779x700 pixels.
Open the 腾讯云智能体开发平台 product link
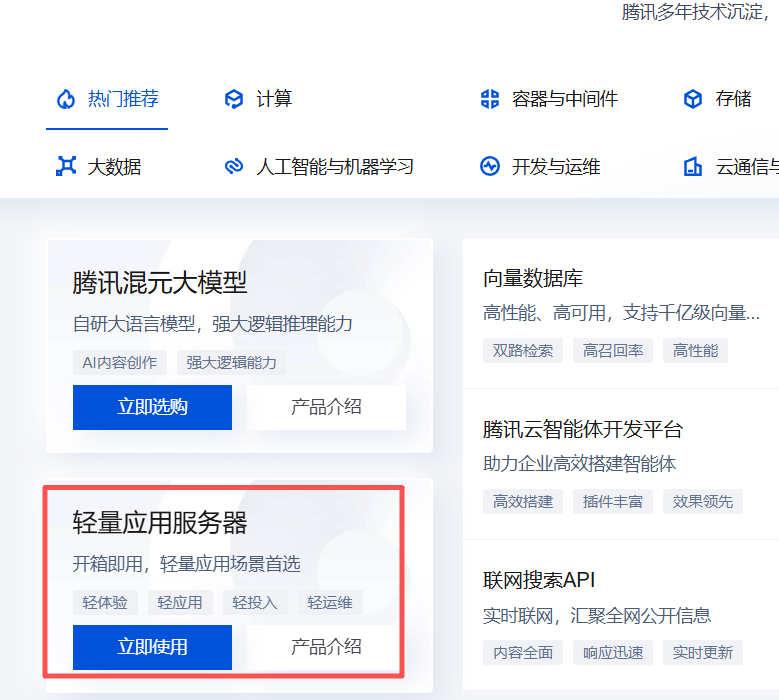click(583, 429)
